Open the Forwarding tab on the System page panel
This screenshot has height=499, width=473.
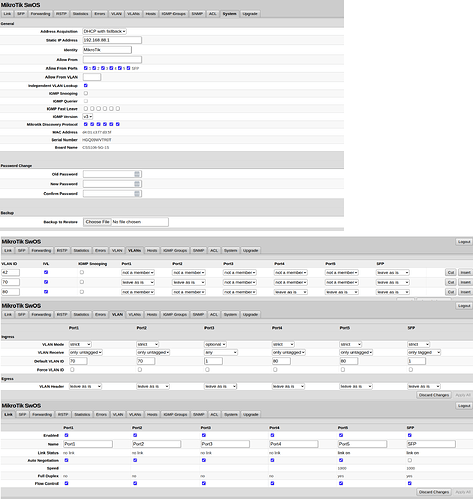click(x=40, y=14)
